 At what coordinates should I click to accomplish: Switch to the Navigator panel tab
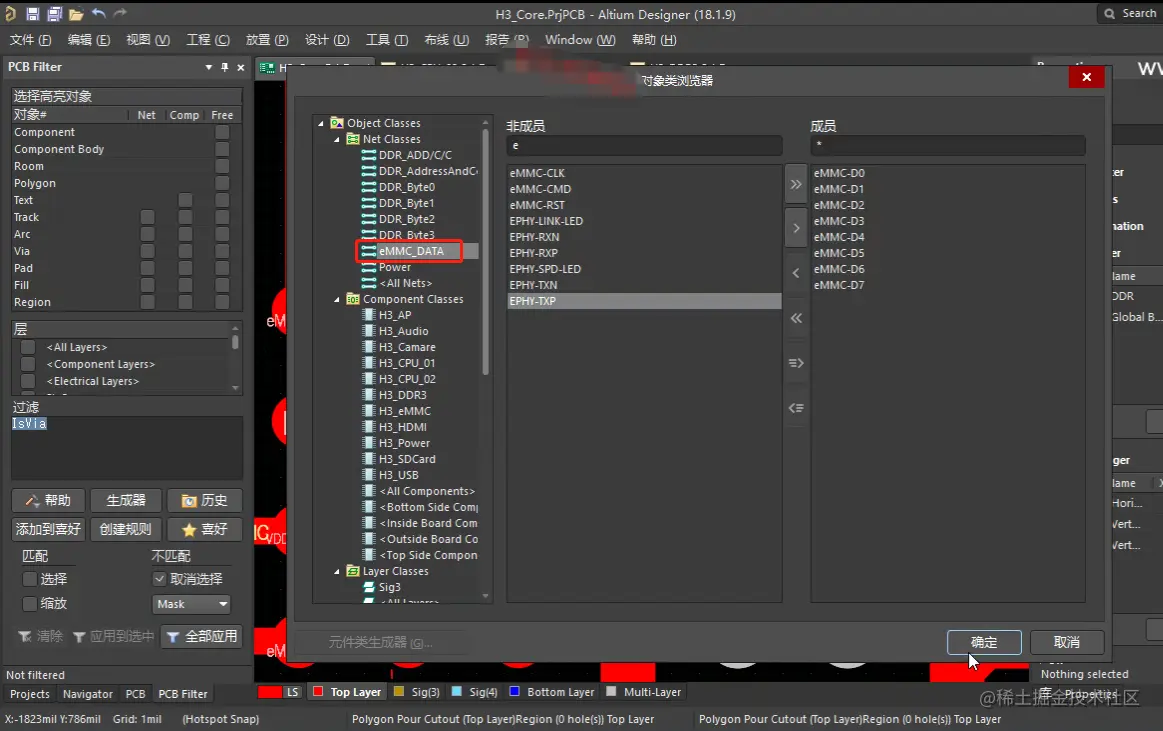coord(88,694)
